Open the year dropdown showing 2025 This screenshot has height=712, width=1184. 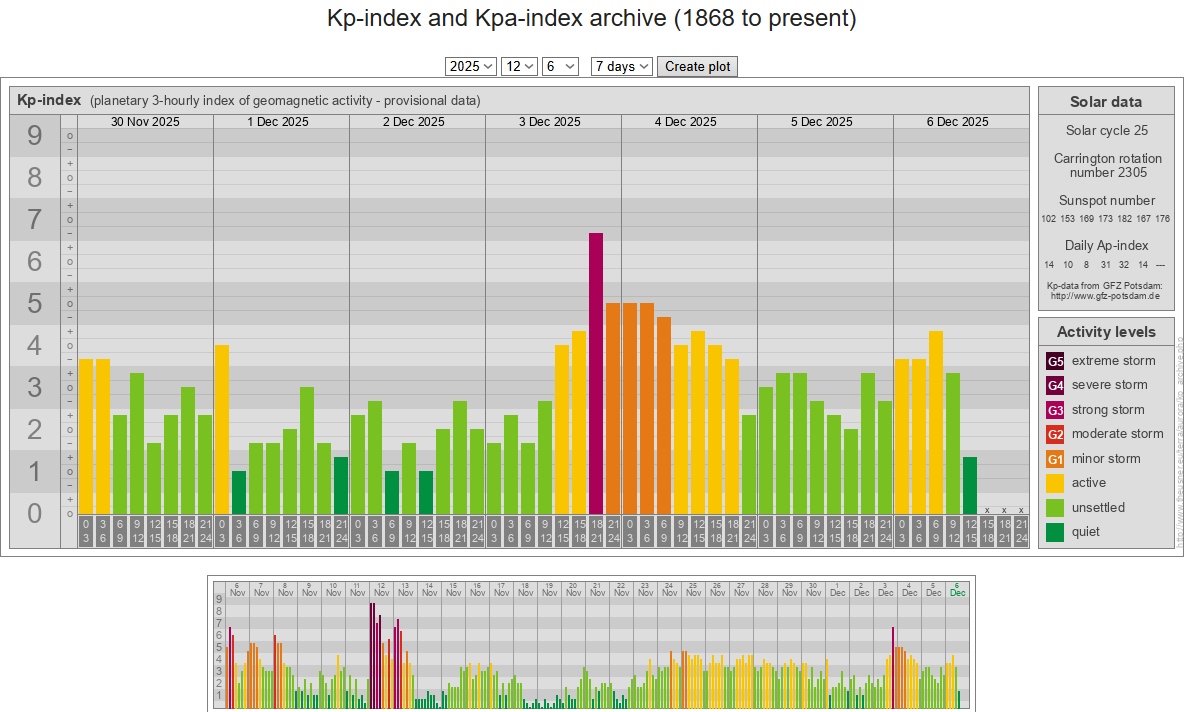click(x=471, y=66)
